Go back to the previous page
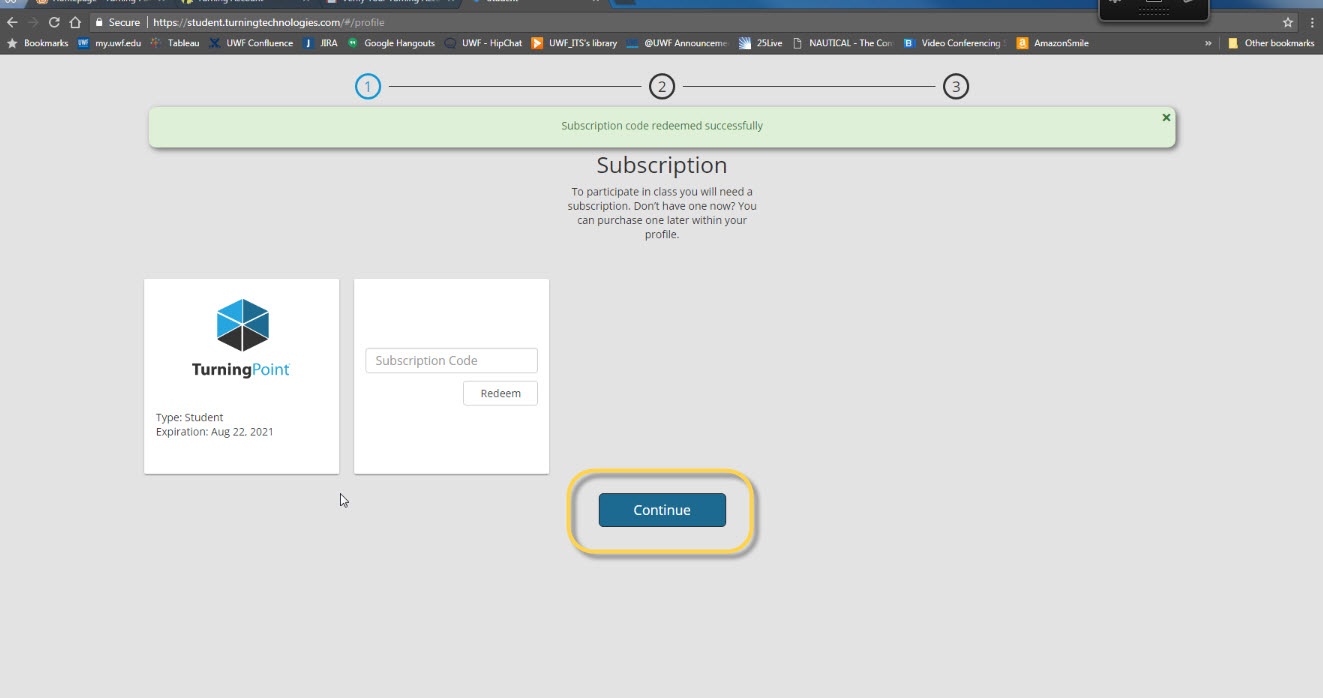1323x698 pixels. pos(12,22)
